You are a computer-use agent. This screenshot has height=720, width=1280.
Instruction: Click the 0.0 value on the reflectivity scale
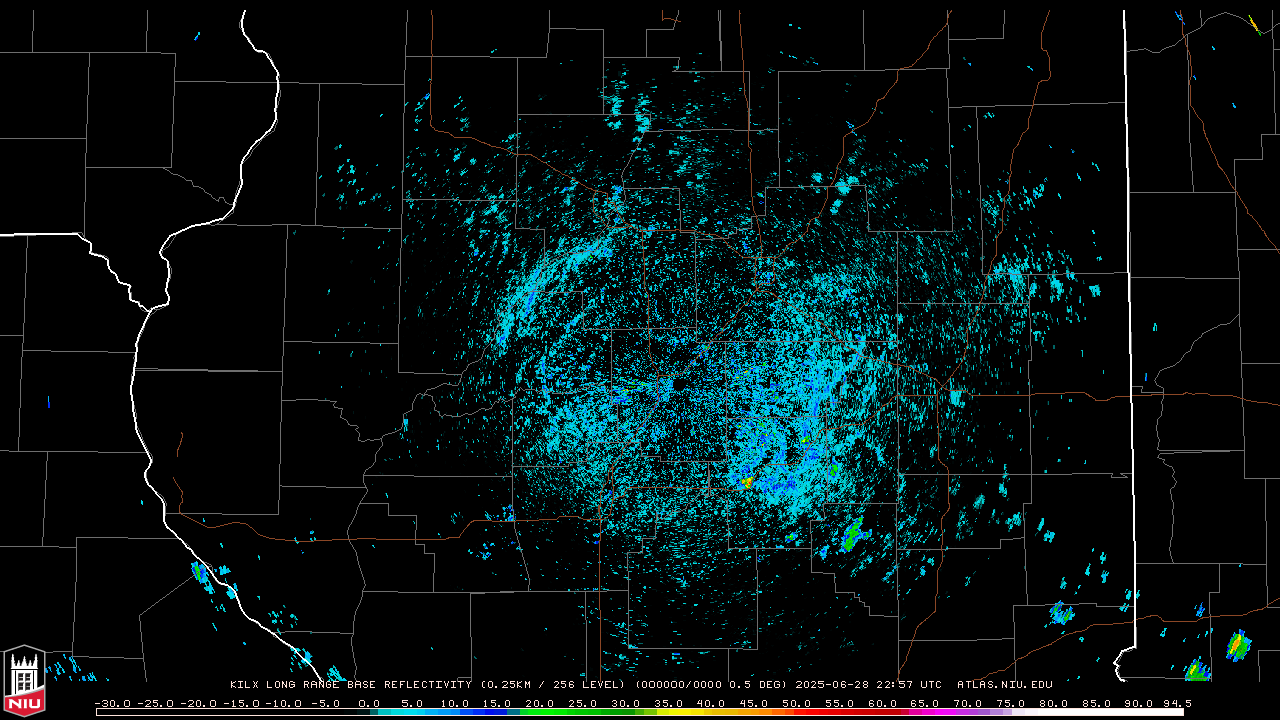[x=369, y=703]
